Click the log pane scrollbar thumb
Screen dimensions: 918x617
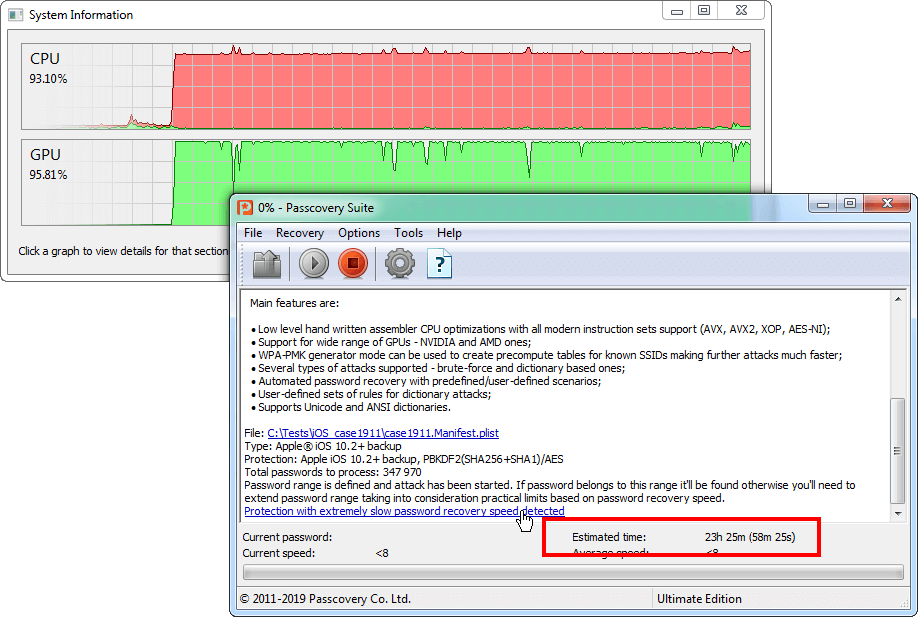(x=898, y=451)
